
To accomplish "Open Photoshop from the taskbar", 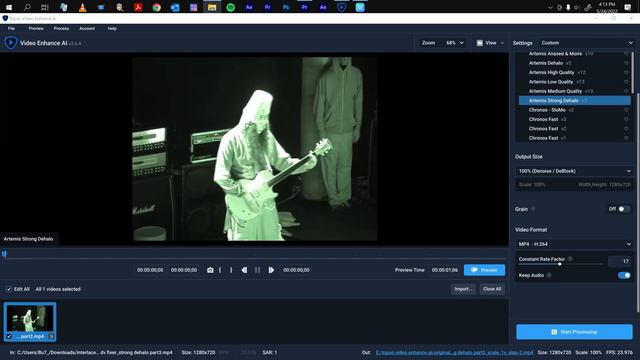I will pos(286,7).
